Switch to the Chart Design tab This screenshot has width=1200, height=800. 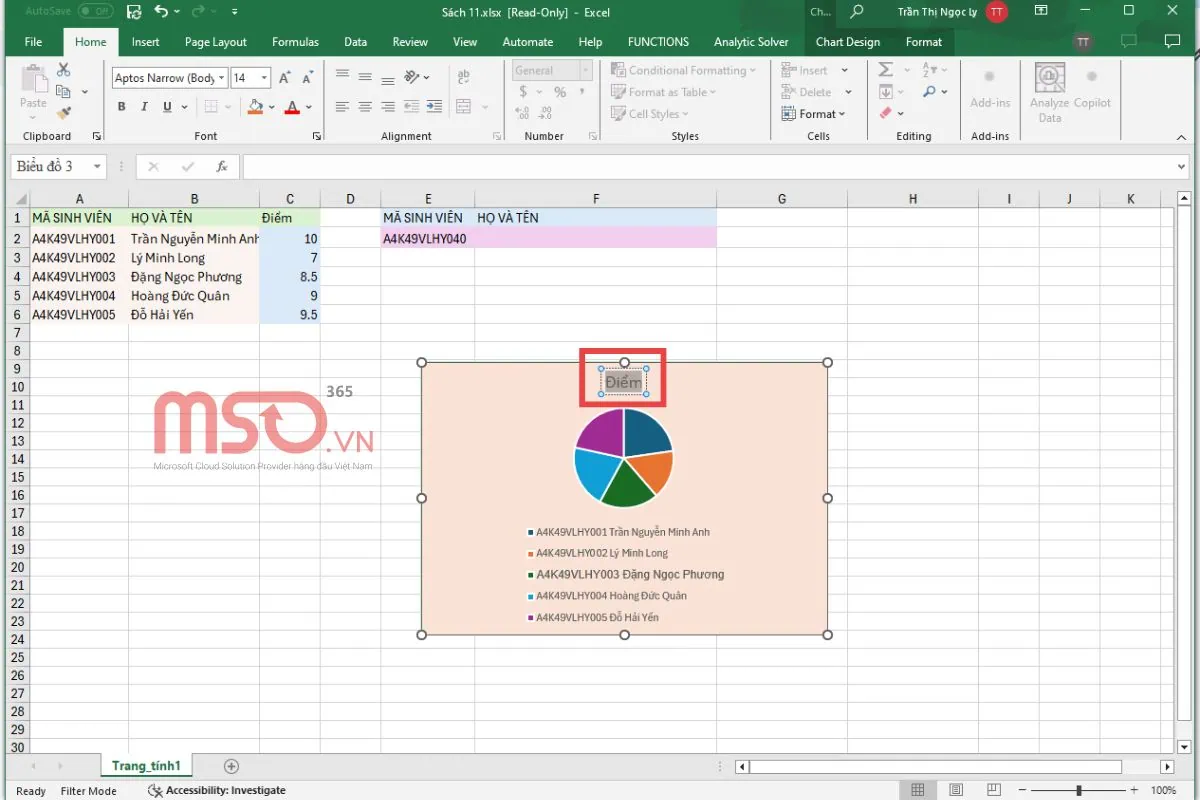[x=848, y=42]
